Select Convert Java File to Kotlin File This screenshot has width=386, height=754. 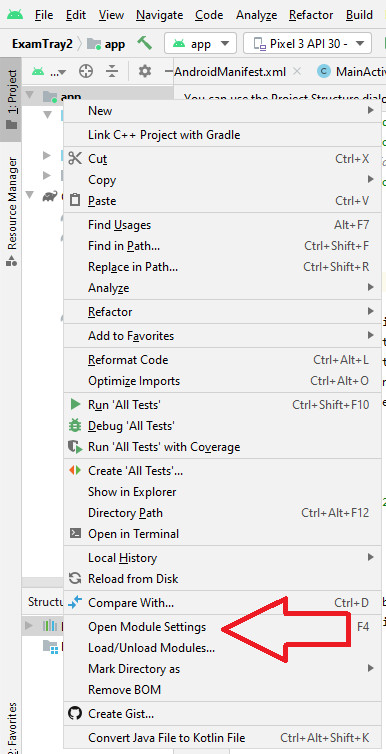(x=223, y=737)
